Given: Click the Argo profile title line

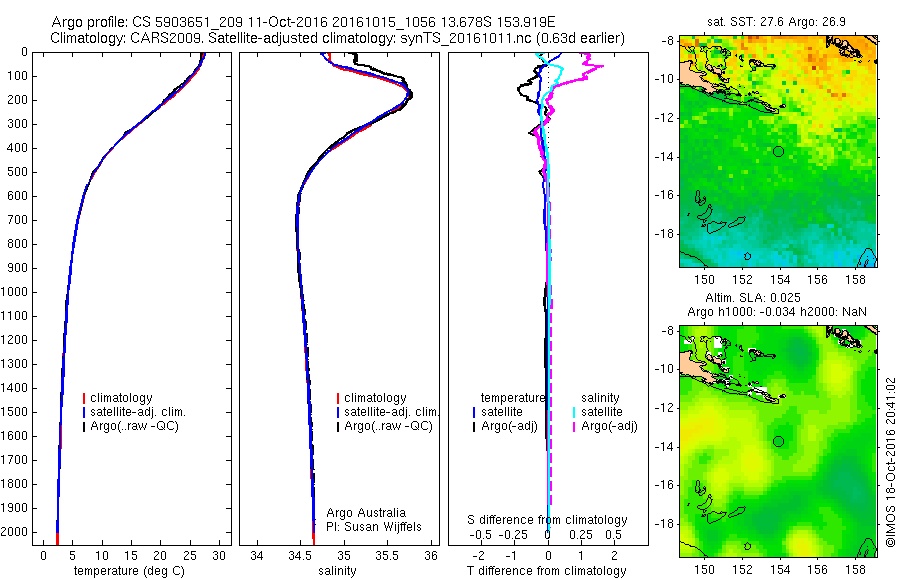Looking at the screenshot, I should [303, 22].
